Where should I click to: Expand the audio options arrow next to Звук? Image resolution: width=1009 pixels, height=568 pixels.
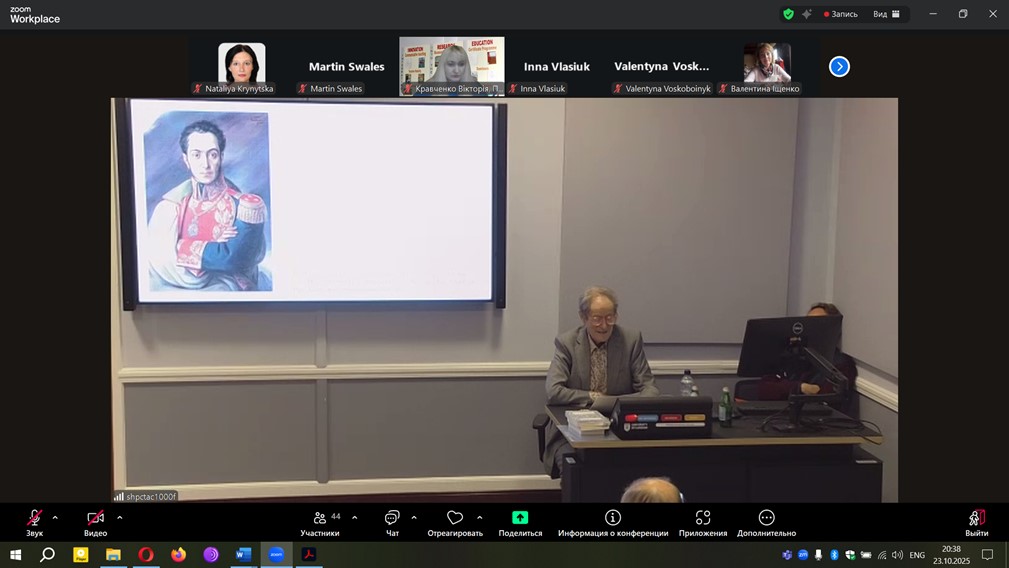[55, 518]
